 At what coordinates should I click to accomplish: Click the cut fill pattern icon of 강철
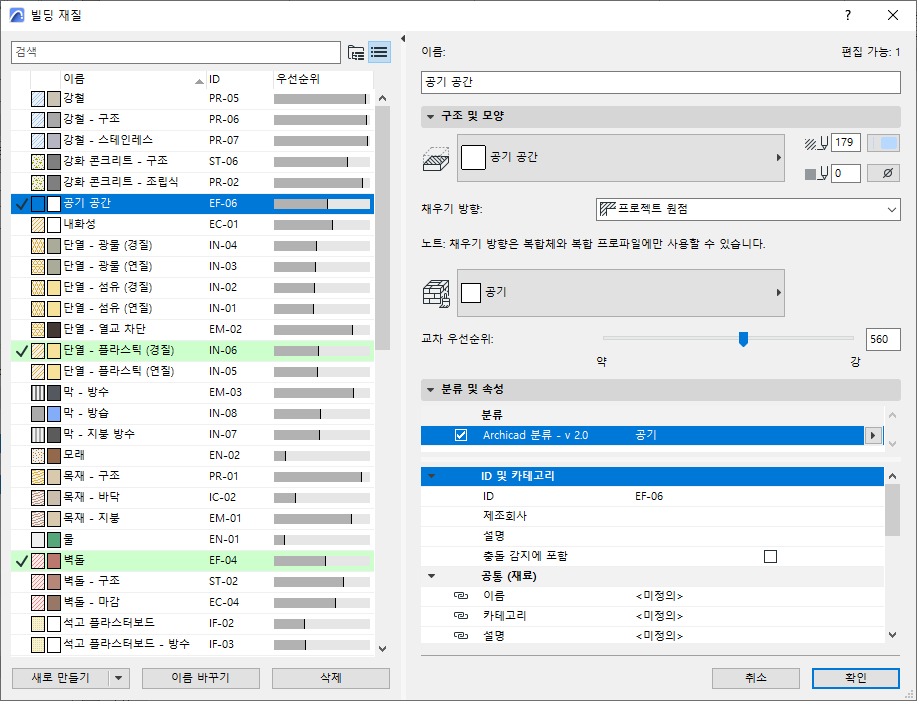38,98
